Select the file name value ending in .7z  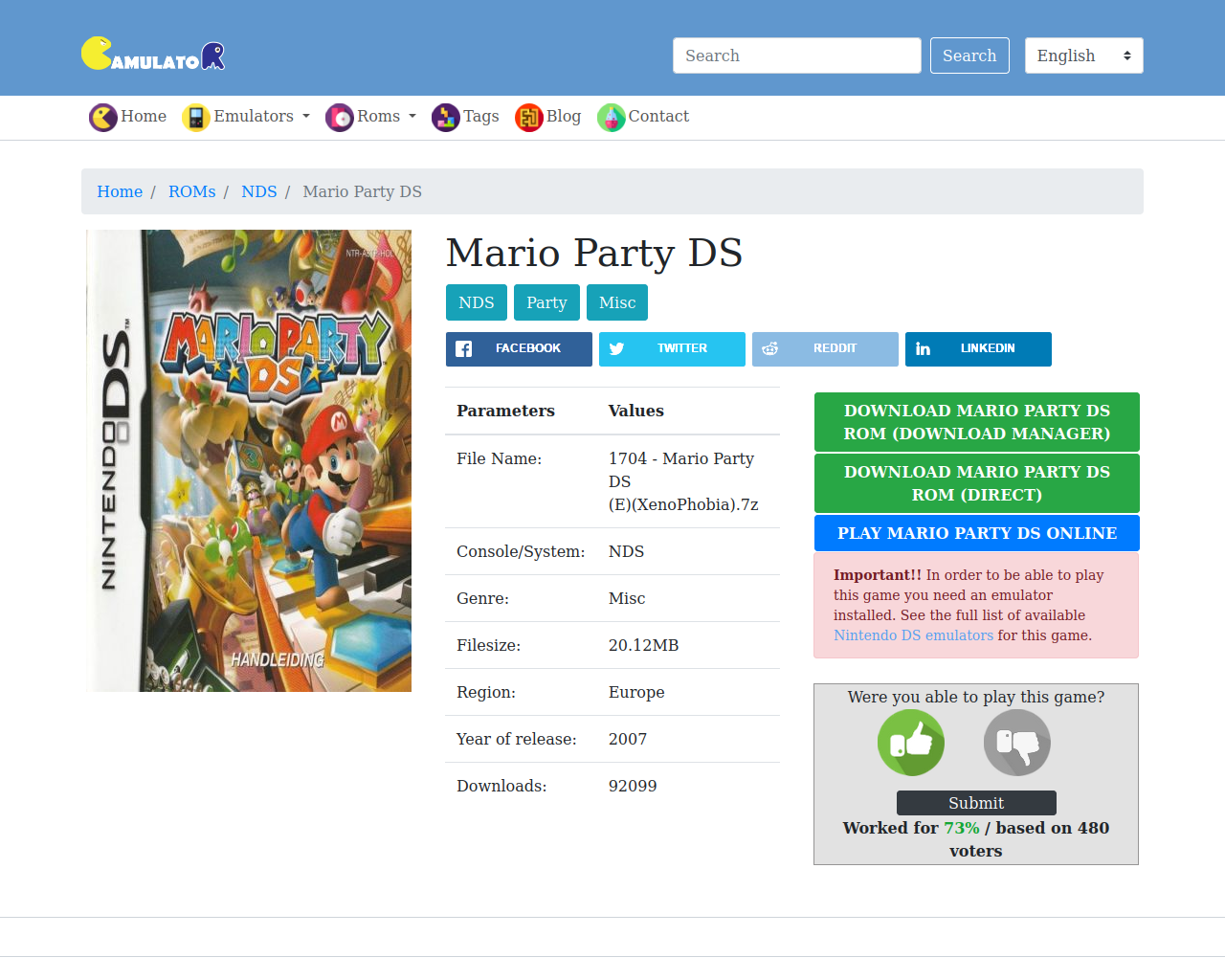coord(683,481)
